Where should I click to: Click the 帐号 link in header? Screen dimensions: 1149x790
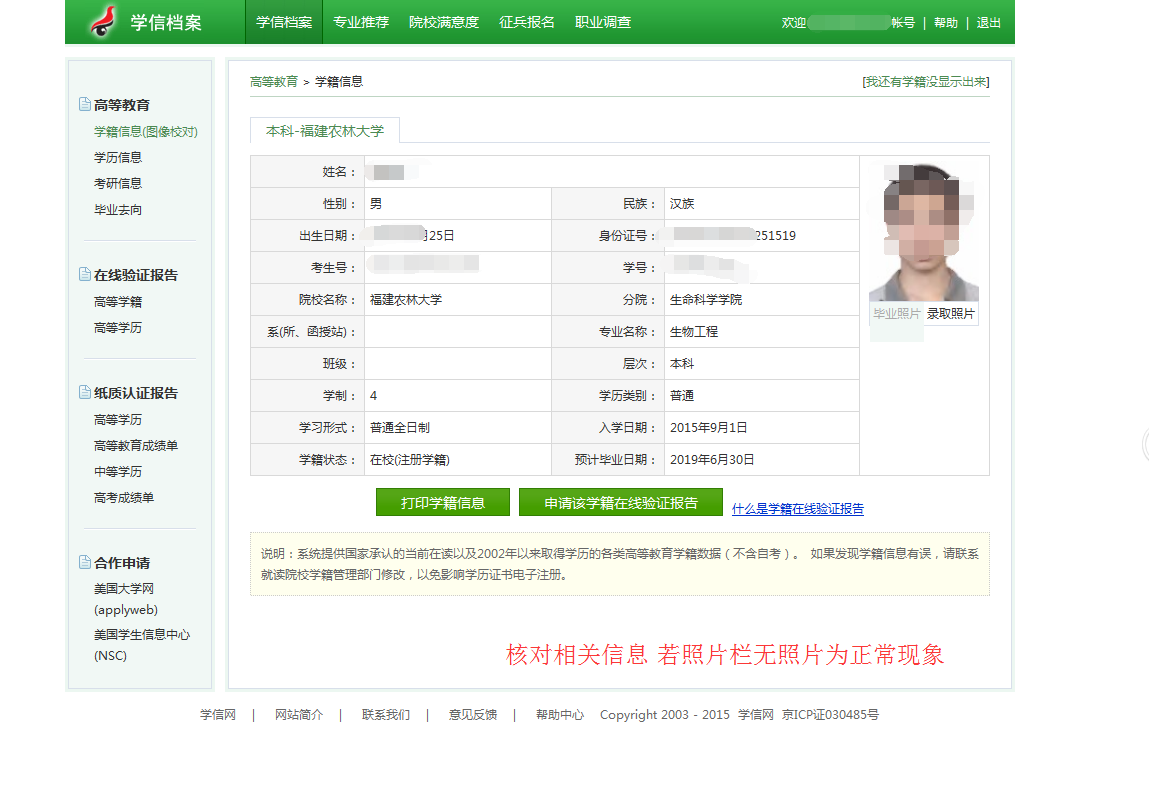pyautogui.click(x=903, y=23)
